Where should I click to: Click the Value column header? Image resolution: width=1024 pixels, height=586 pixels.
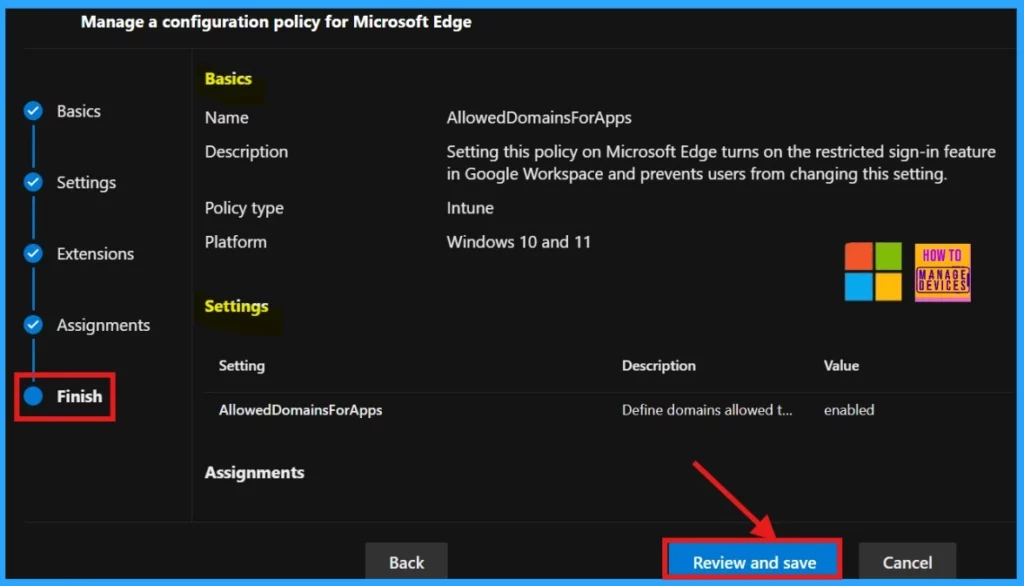pos(841,365)
